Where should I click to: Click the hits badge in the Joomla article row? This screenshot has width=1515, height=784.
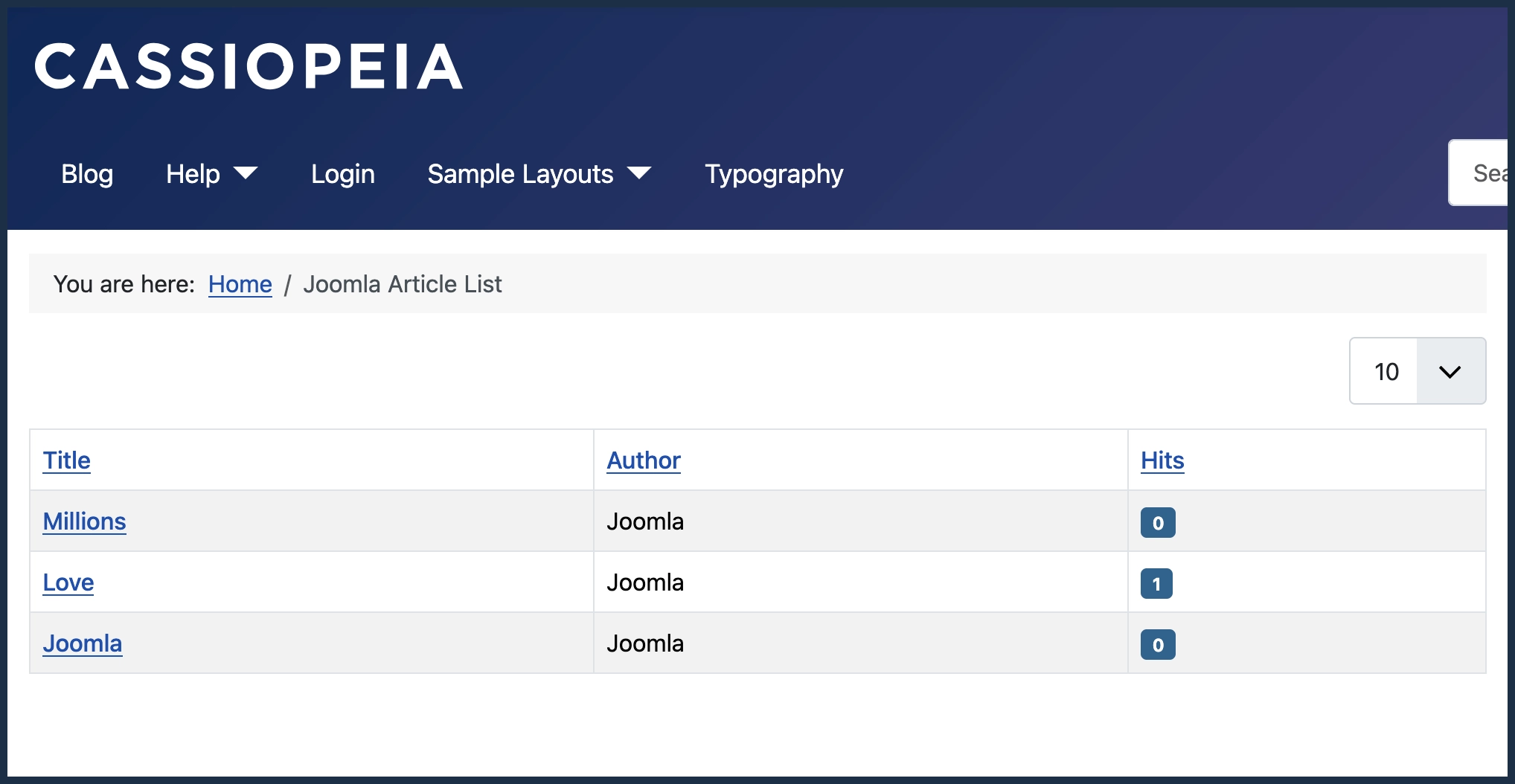[x=1158, y=645]
